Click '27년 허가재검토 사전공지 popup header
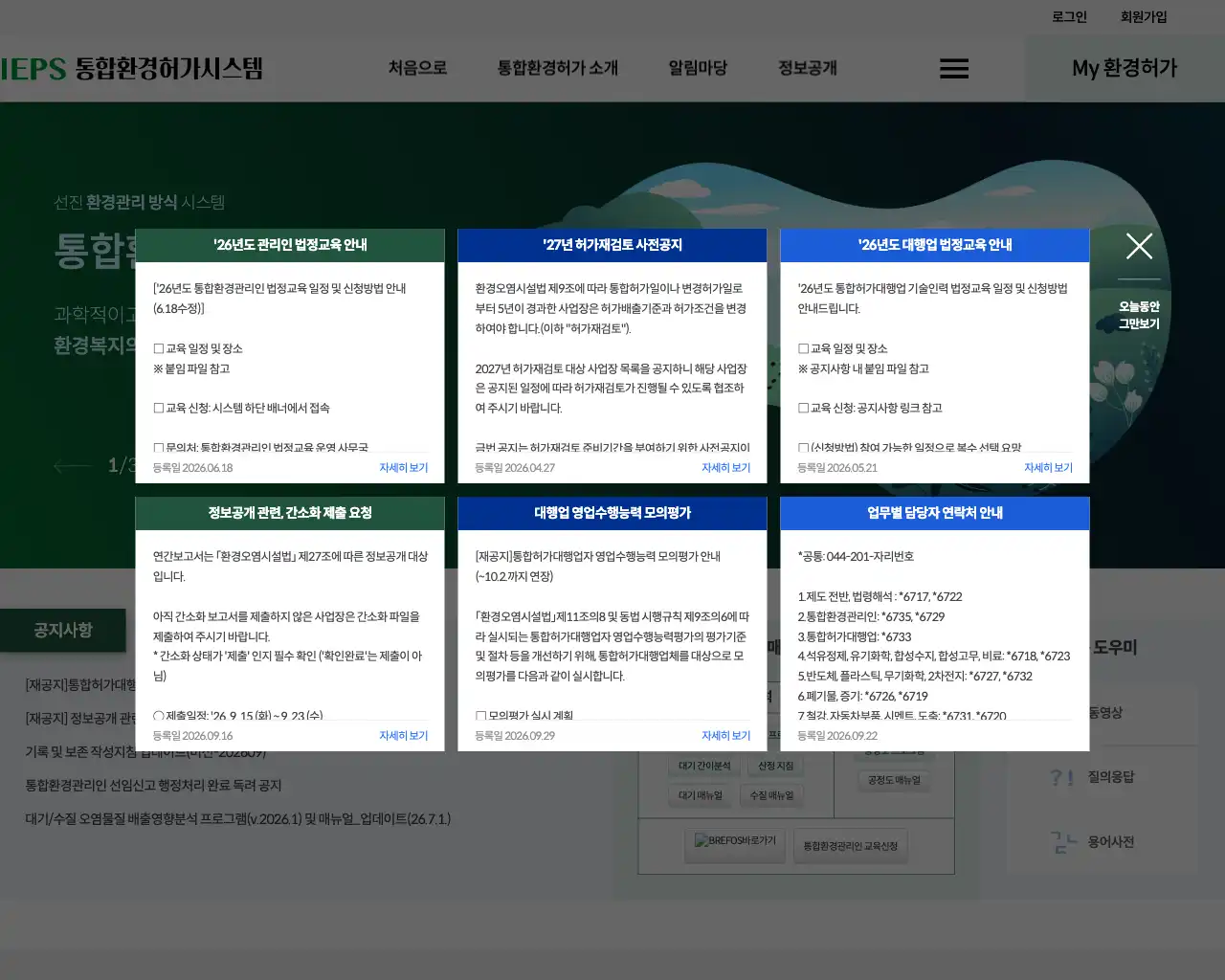The image size is (1225, 980). (612, 245)
